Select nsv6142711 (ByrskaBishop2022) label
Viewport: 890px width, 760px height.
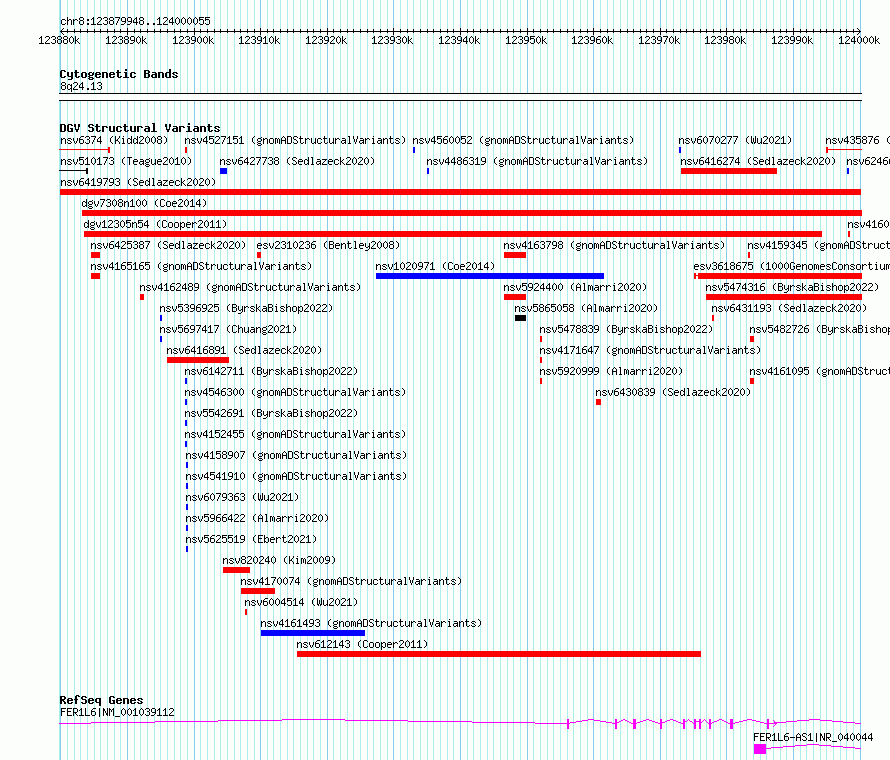(x=271, y=371)
